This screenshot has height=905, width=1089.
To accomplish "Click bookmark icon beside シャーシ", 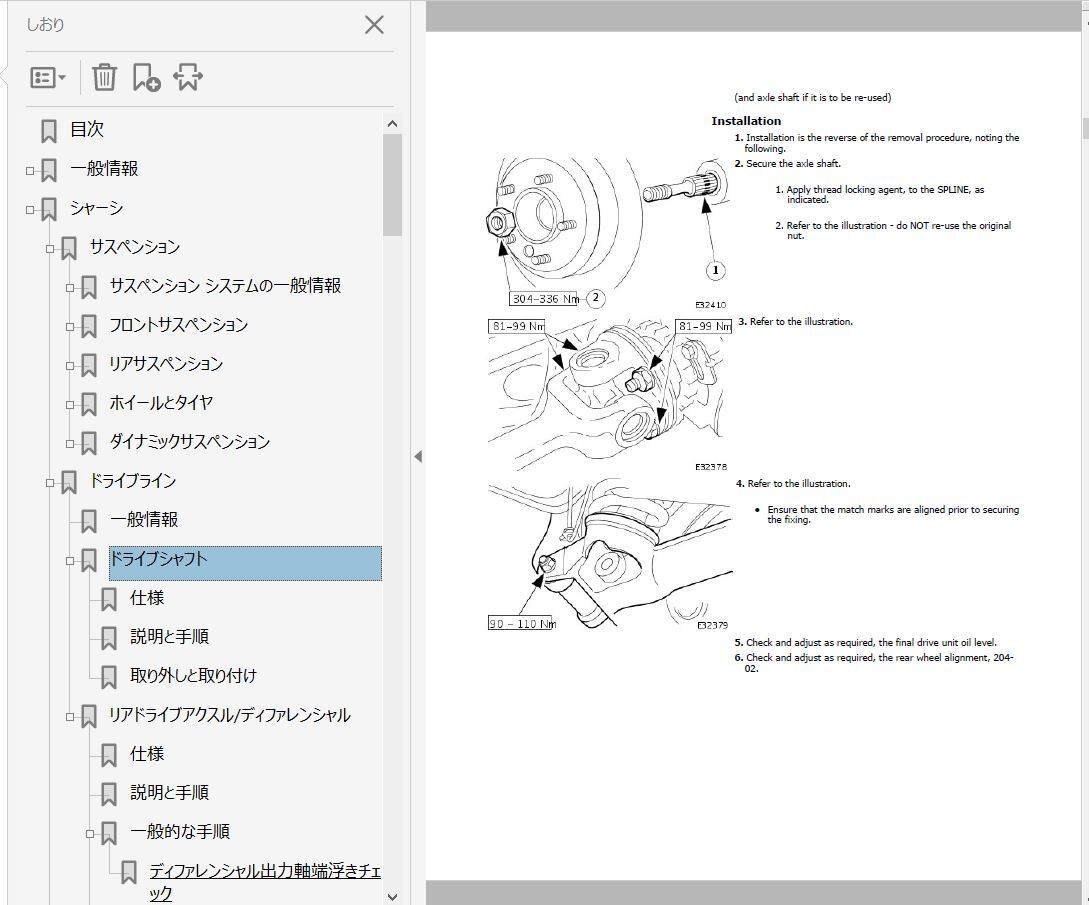I will [49, 209].
